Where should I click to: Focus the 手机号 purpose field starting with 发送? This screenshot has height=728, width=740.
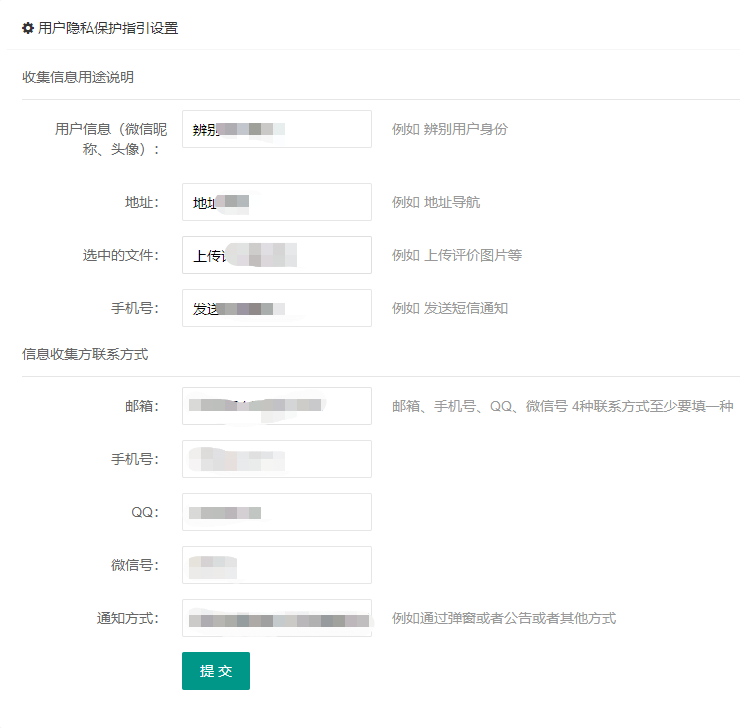[277, 308]
